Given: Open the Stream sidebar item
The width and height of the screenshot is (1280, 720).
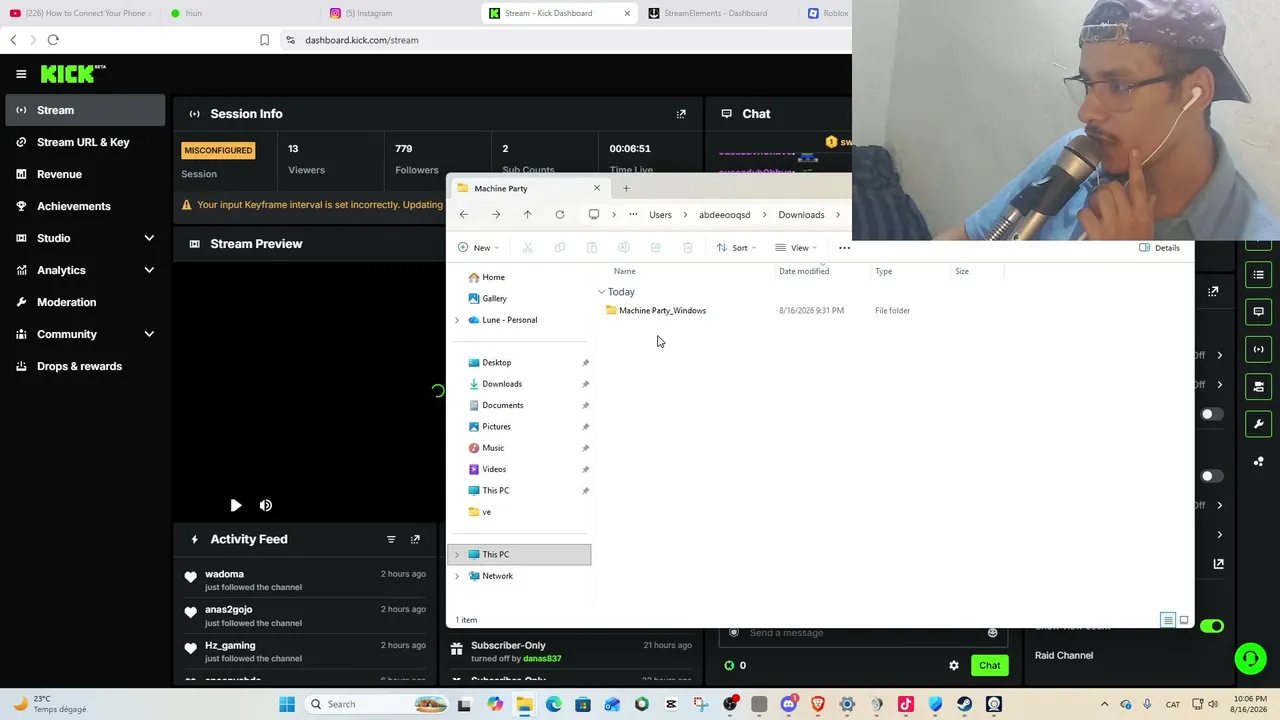Looking at the screenshot, I should tap(85, 110).
